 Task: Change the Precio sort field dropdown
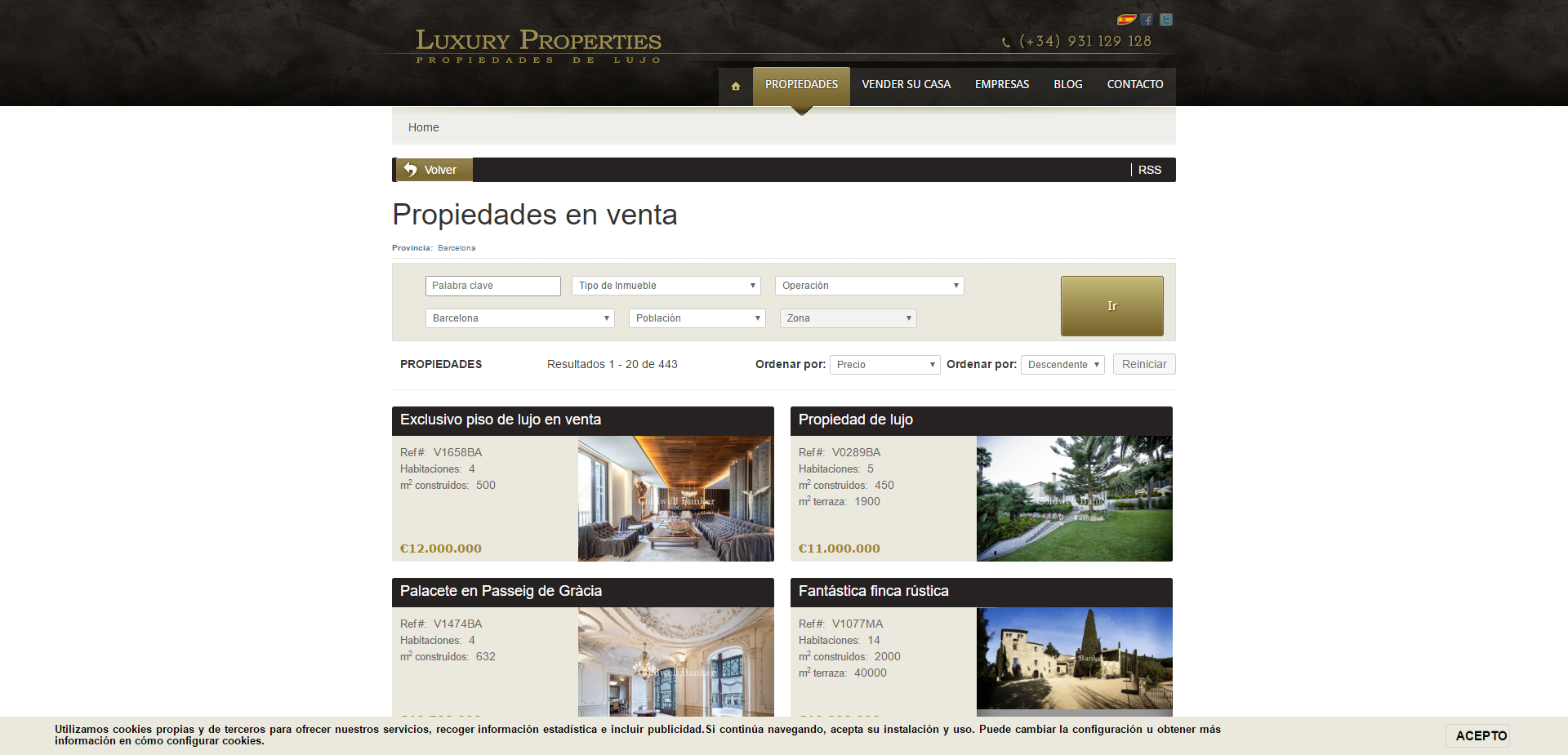[x=884, y=365]
